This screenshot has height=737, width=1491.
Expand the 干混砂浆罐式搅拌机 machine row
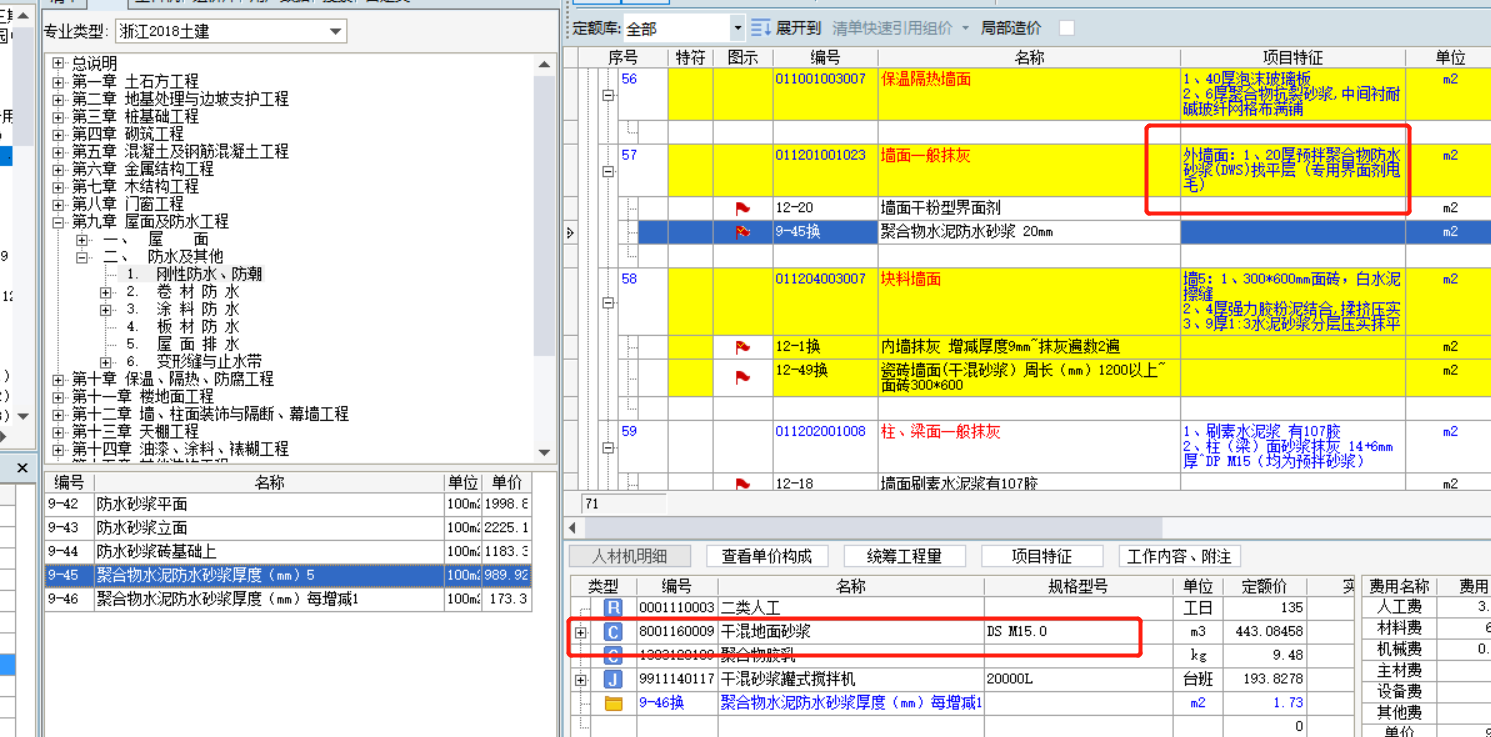(x=581, y=680)
